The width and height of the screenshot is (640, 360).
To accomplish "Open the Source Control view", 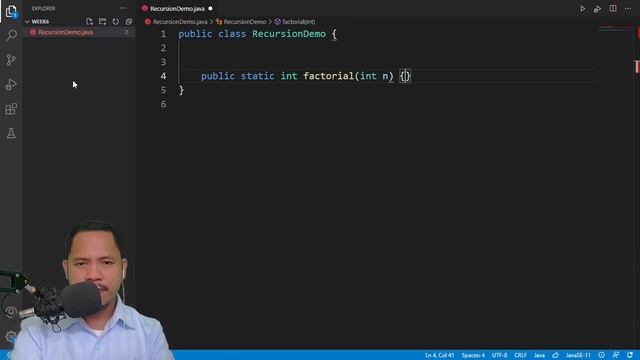I will point(11,60).
